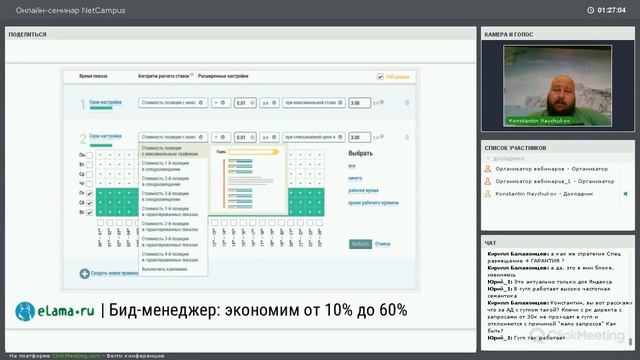Click speaker icon beside Konstantin Naychukov

625,194
